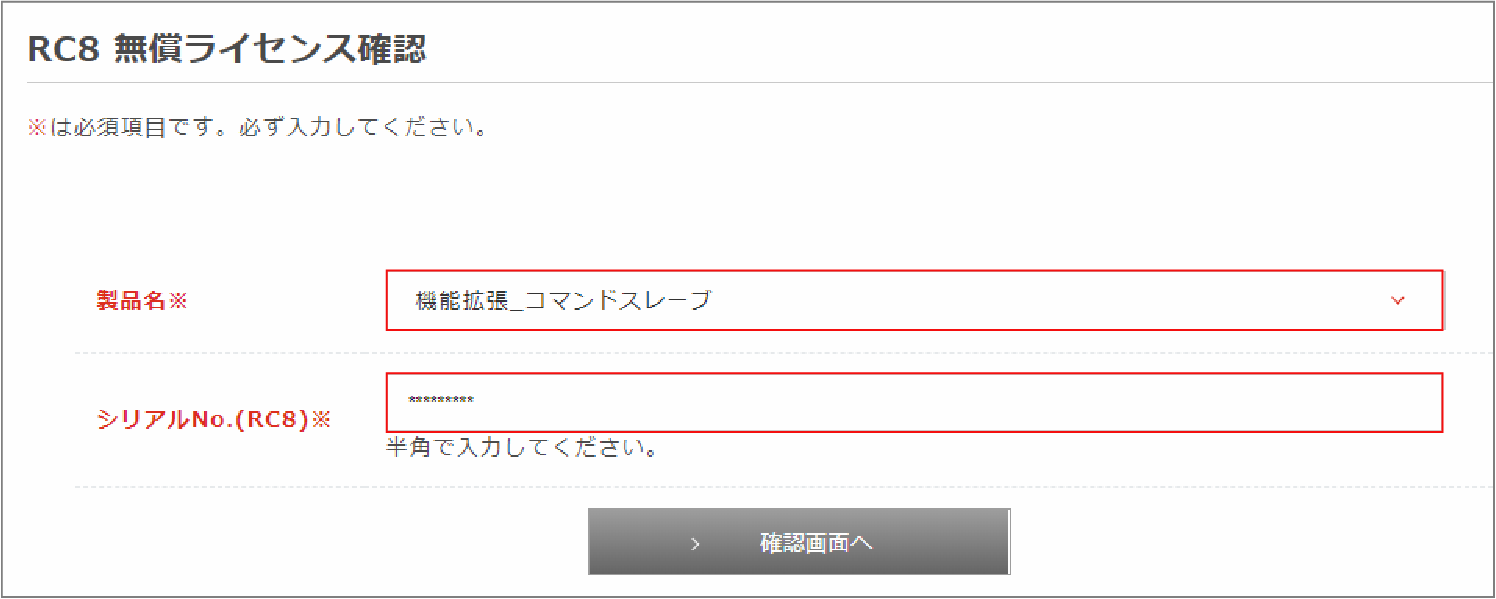Image resolution: width=1496 pixels, height=599 pixels.
Task: Click the 製品名 field label
Action: (x=130, y=301)
